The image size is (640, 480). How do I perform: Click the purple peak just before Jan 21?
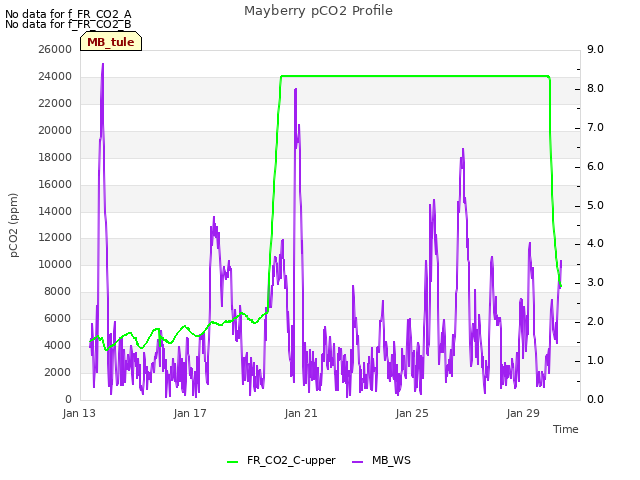point(296,90)
